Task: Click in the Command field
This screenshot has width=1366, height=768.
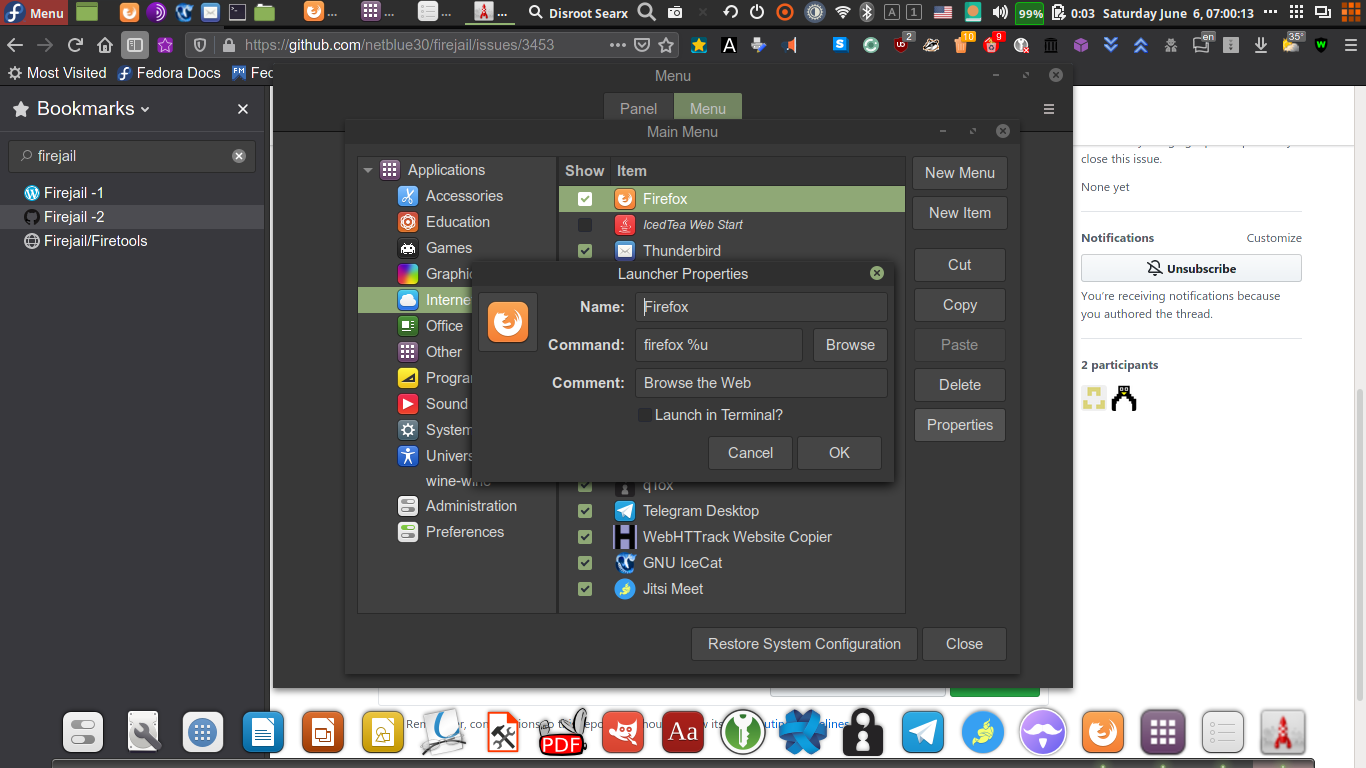Action: coord(719,345)
